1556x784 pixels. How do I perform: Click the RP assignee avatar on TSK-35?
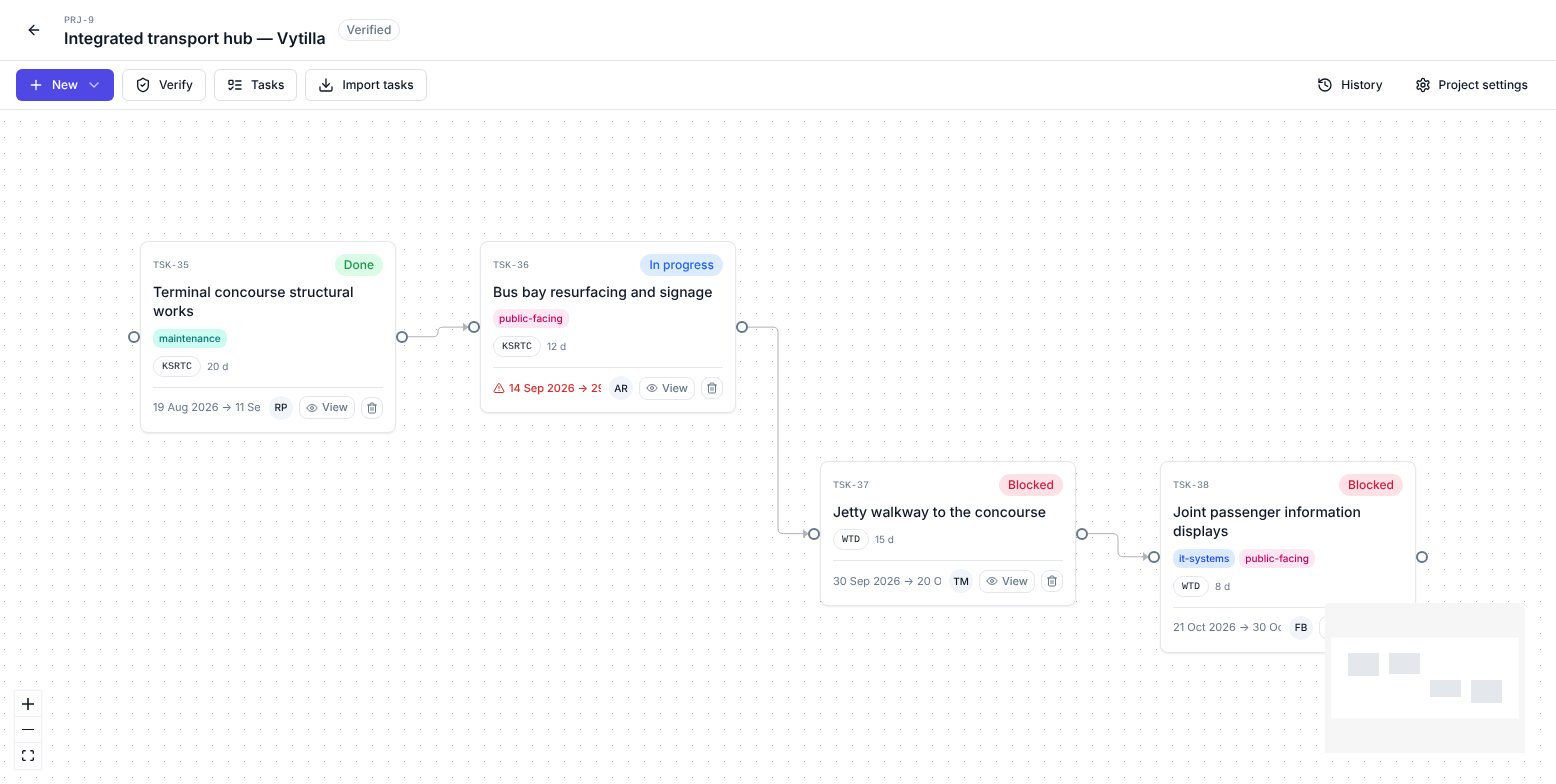(x=281, y=408)
